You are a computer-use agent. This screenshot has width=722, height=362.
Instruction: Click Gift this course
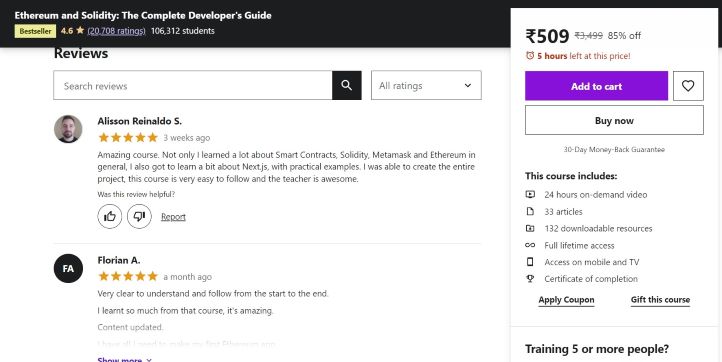click(x=660, y=300)
